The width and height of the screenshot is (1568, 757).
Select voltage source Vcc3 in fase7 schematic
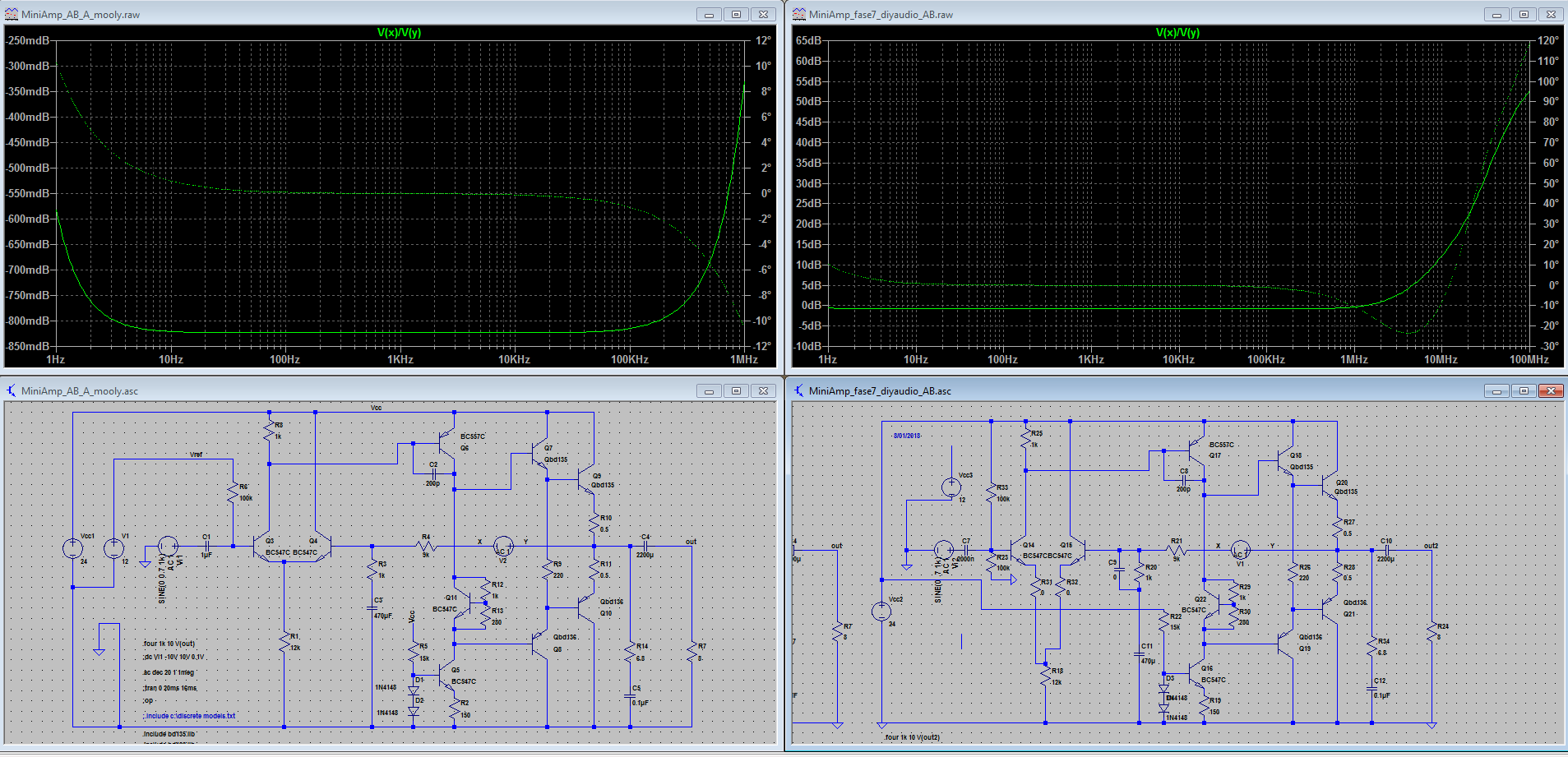pyautogui.click(x=951, y=487)
